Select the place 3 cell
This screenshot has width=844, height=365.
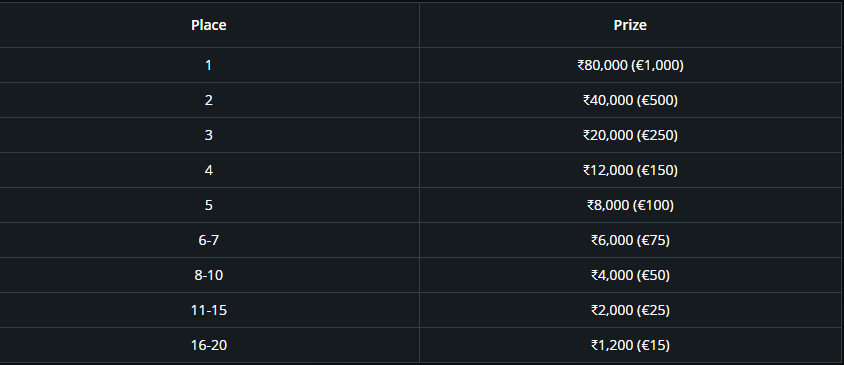209,135
